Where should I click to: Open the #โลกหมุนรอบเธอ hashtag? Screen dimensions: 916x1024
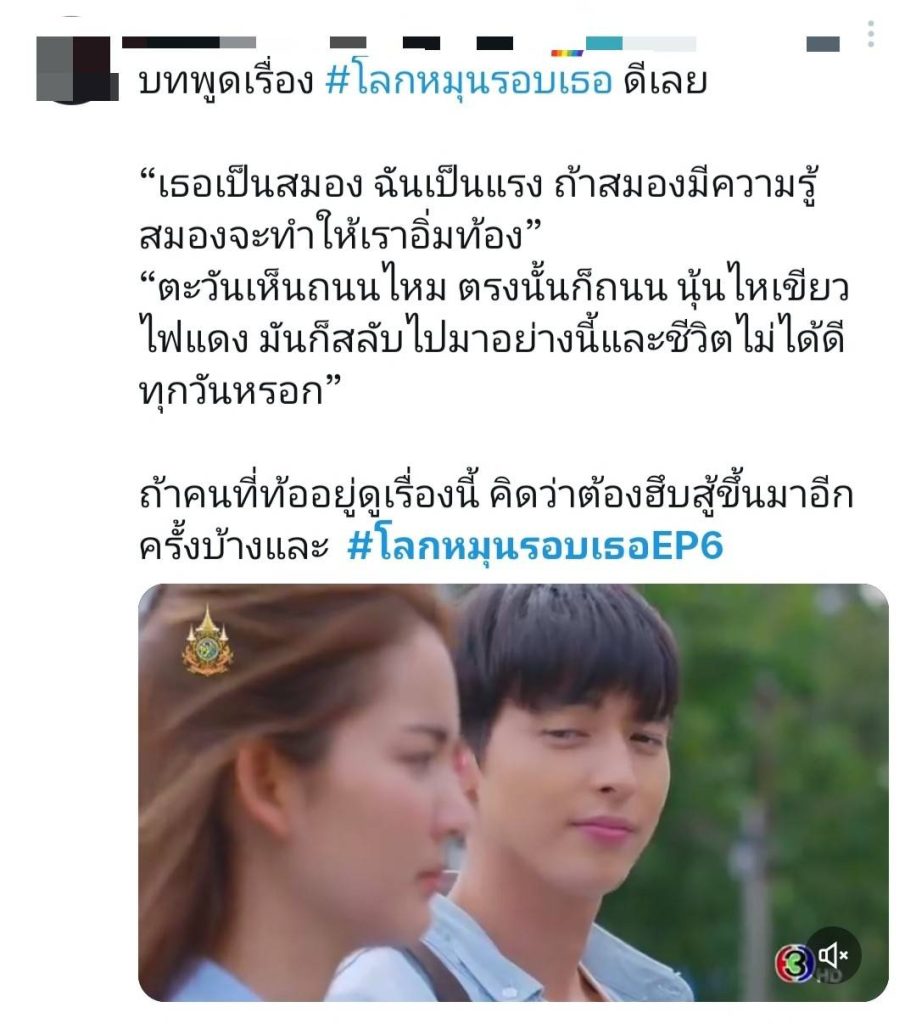click(x=469, y=82)
